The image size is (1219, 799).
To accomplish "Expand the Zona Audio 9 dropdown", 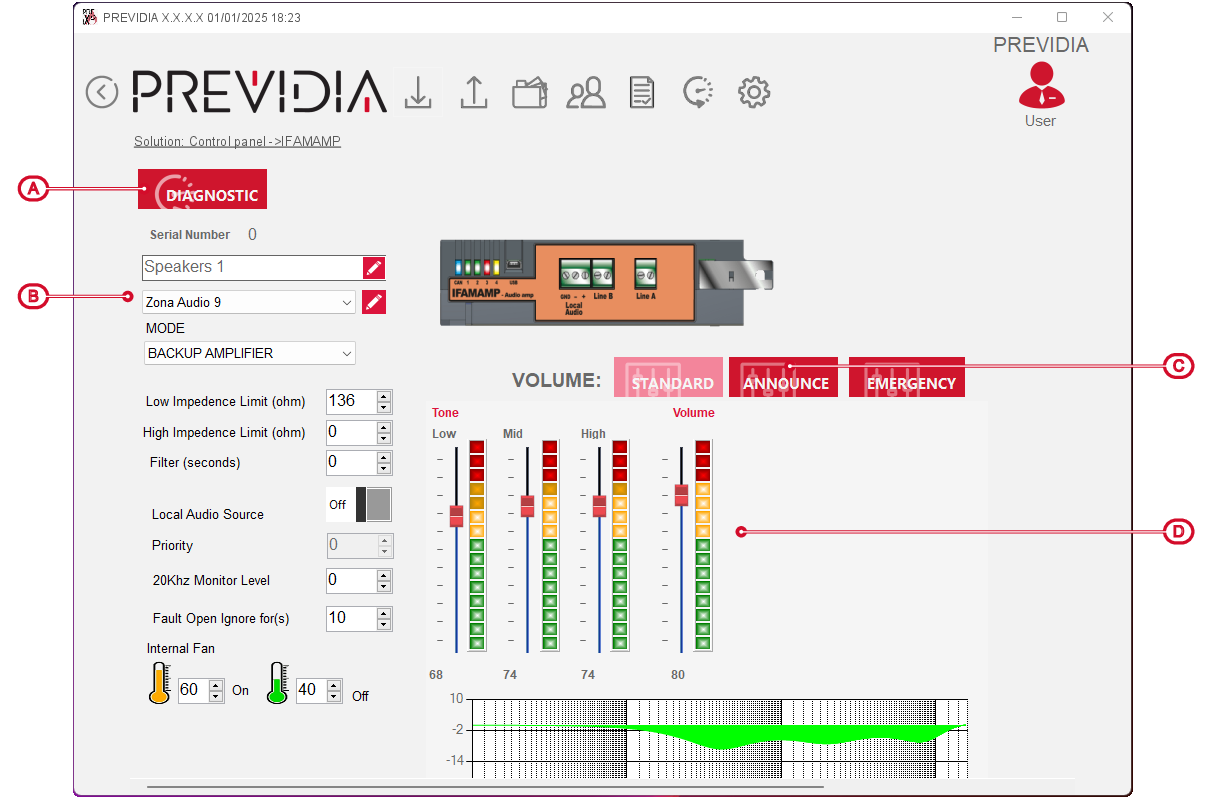I will (x=346, y=302).
